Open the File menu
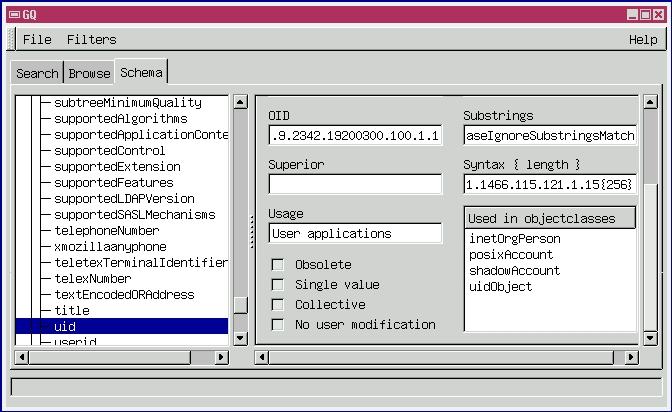 [x=37, y=40]
